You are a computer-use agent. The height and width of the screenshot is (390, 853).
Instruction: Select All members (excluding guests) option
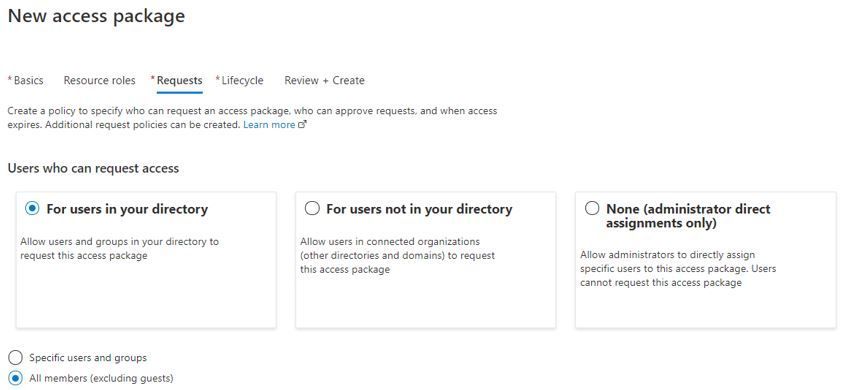15,378
